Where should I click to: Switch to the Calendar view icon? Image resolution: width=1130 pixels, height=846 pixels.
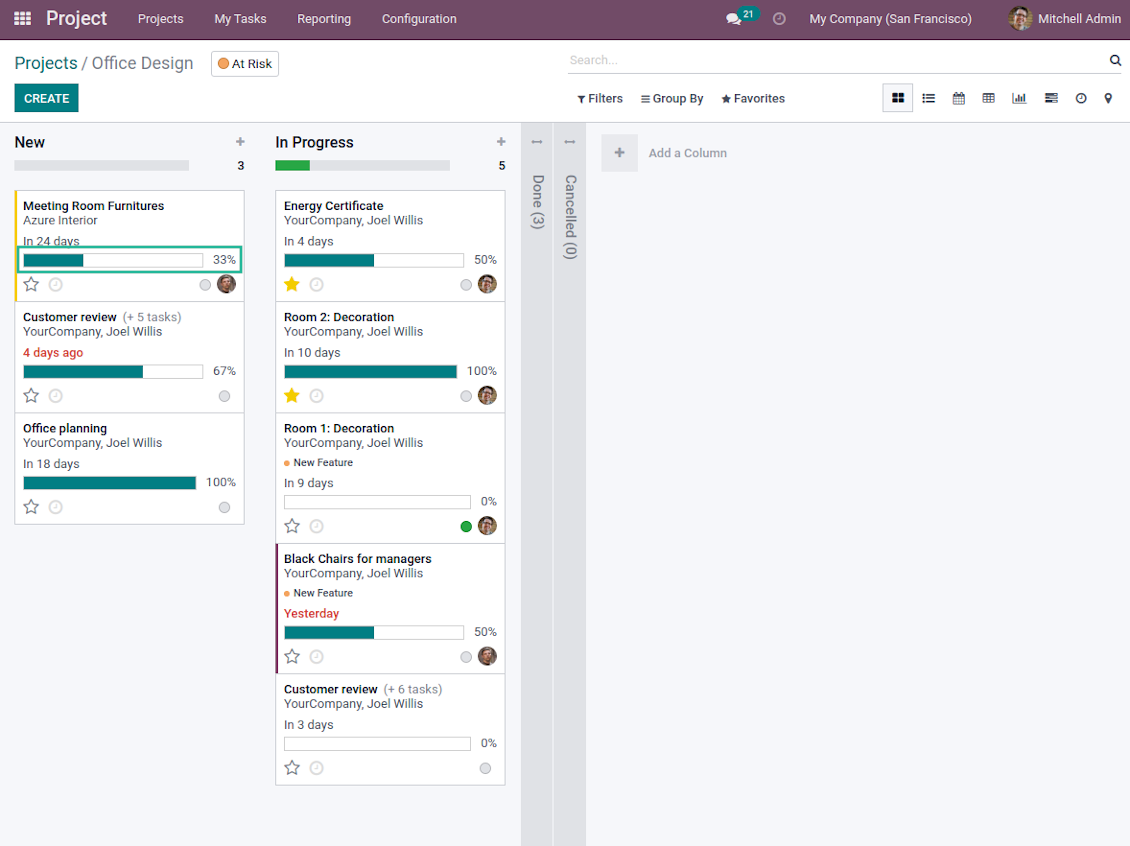click(958, 98)
